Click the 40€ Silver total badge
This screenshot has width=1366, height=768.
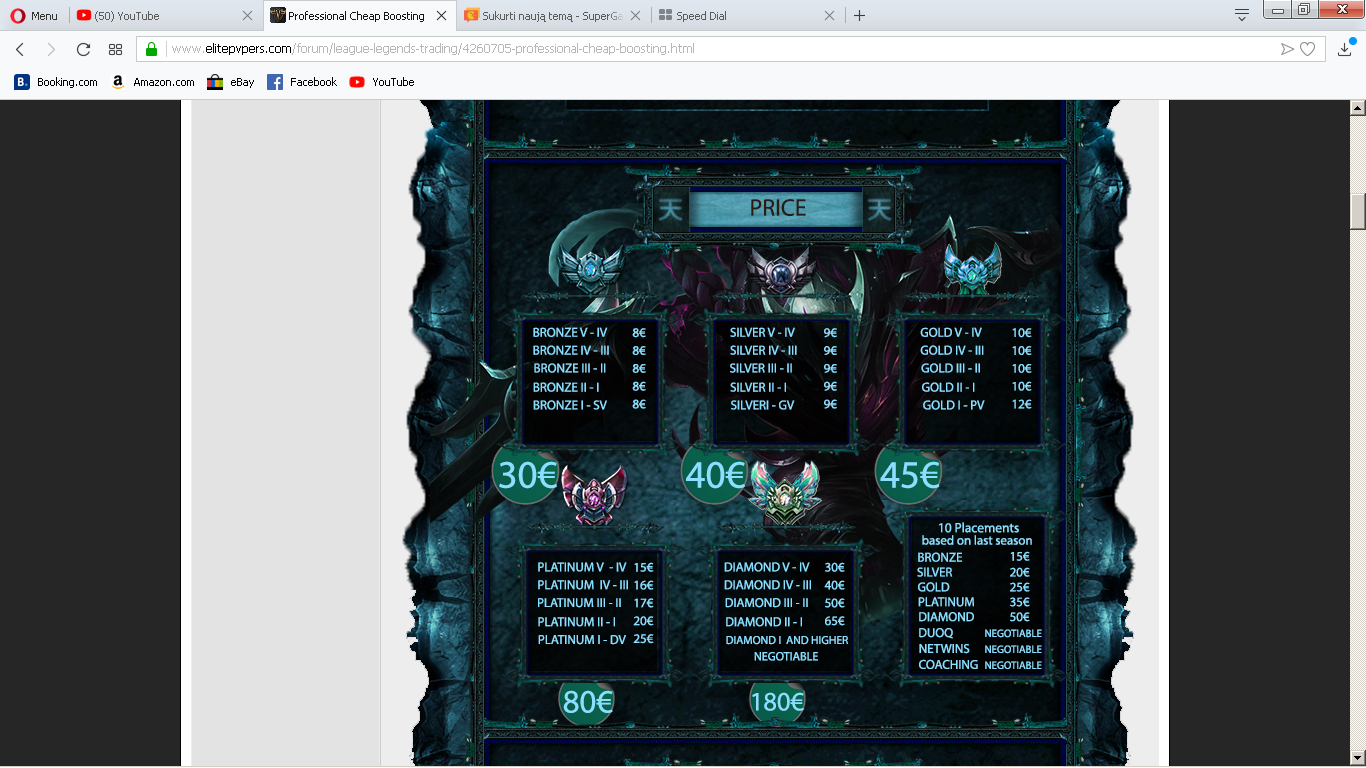[715, 475]
